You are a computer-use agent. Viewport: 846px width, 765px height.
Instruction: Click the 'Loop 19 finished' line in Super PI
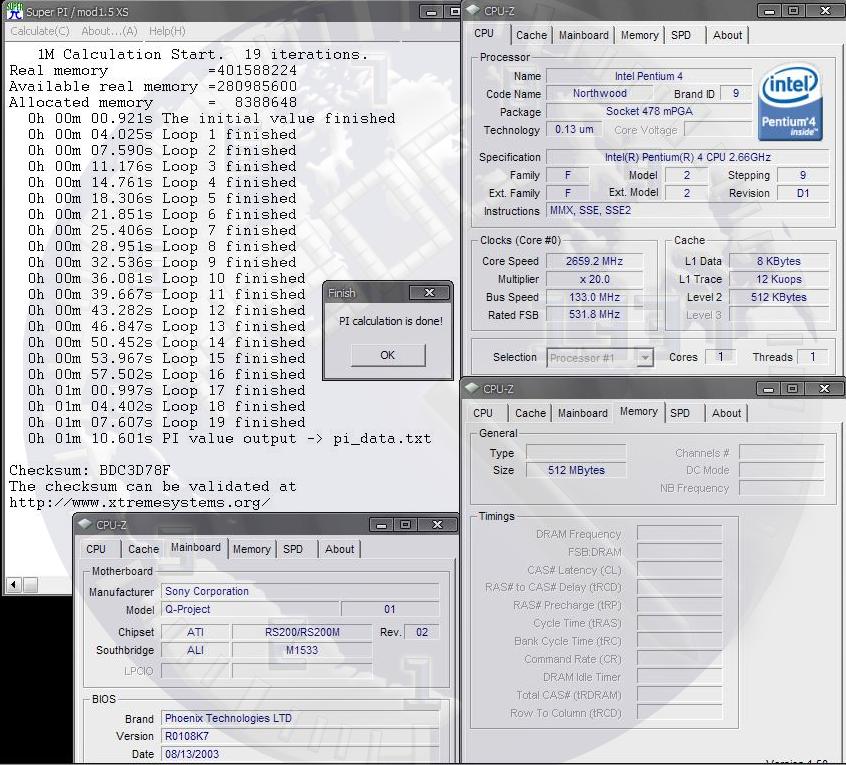pos(167,422)
